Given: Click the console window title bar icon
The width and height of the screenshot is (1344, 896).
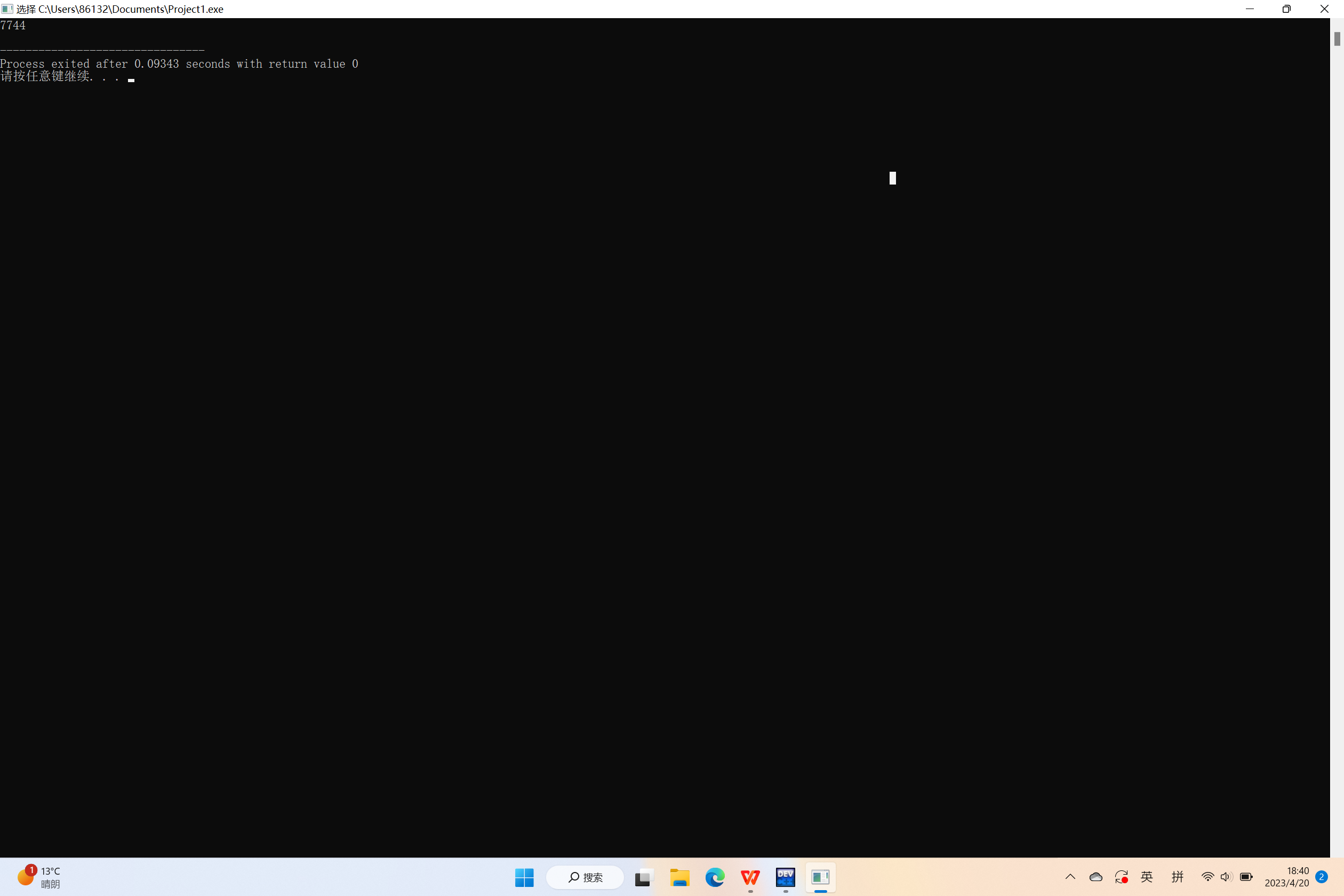Looking at the screenshot, I should tap(7, 9).
